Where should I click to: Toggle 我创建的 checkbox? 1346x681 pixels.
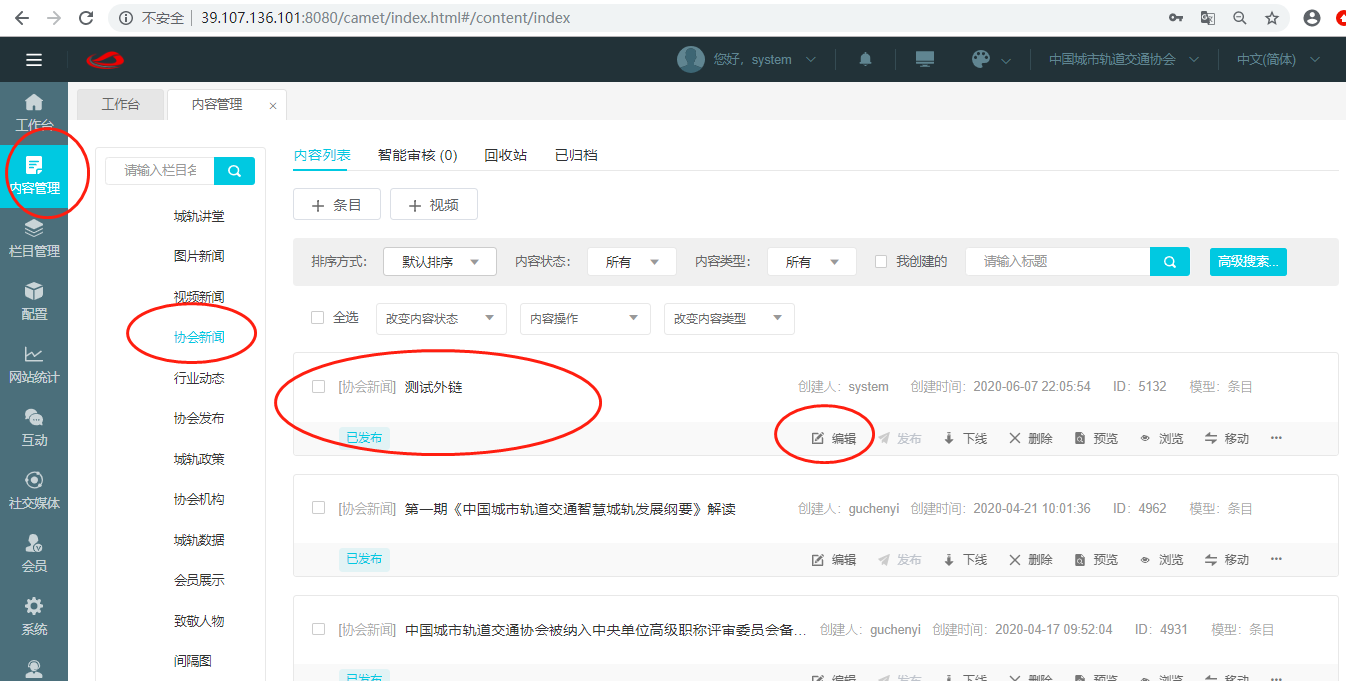(881, 261)
